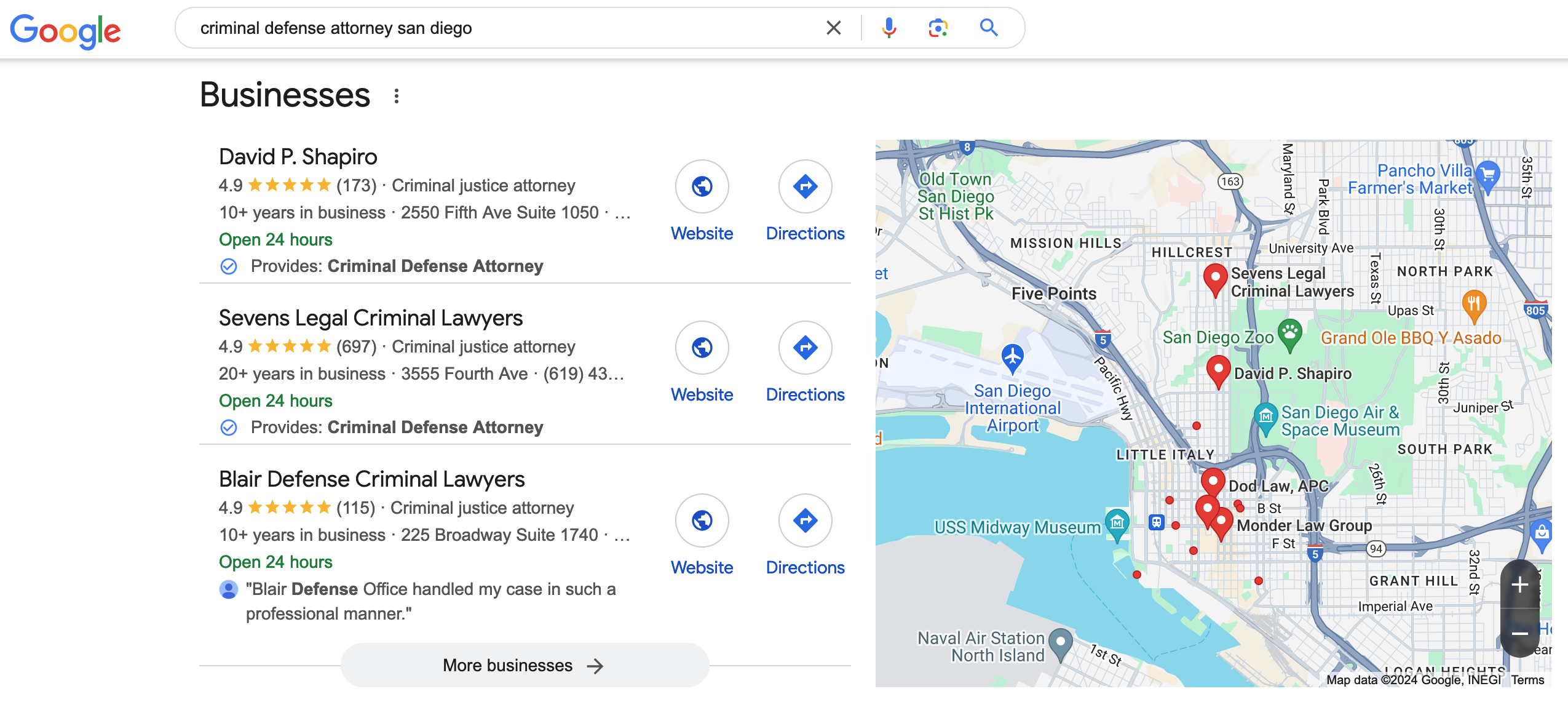This screenshot has height=710, width=1568.
Task: Click Pancho Villa Farmer's Market marker
Action: 1487,177
